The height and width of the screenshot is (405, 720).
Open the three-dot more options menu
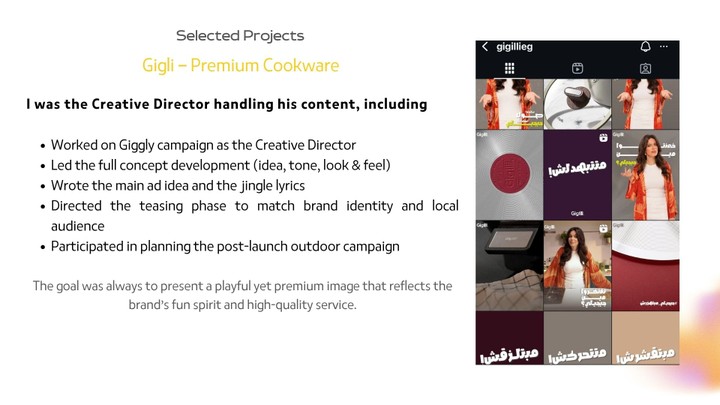click(x=664, y=46)
